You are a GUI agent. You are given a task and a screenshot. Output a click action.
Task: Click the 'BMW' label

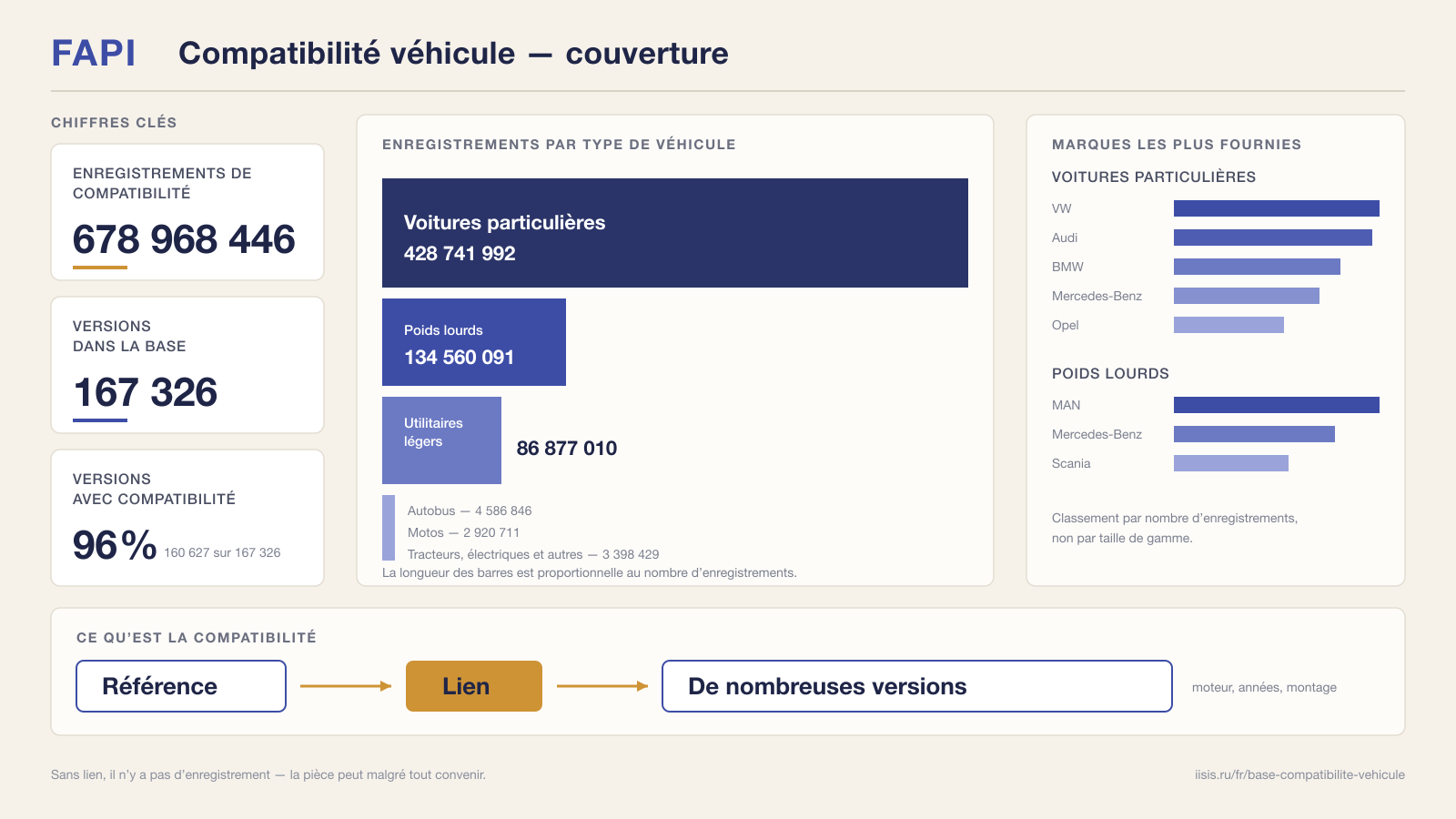coord(1067,267)
